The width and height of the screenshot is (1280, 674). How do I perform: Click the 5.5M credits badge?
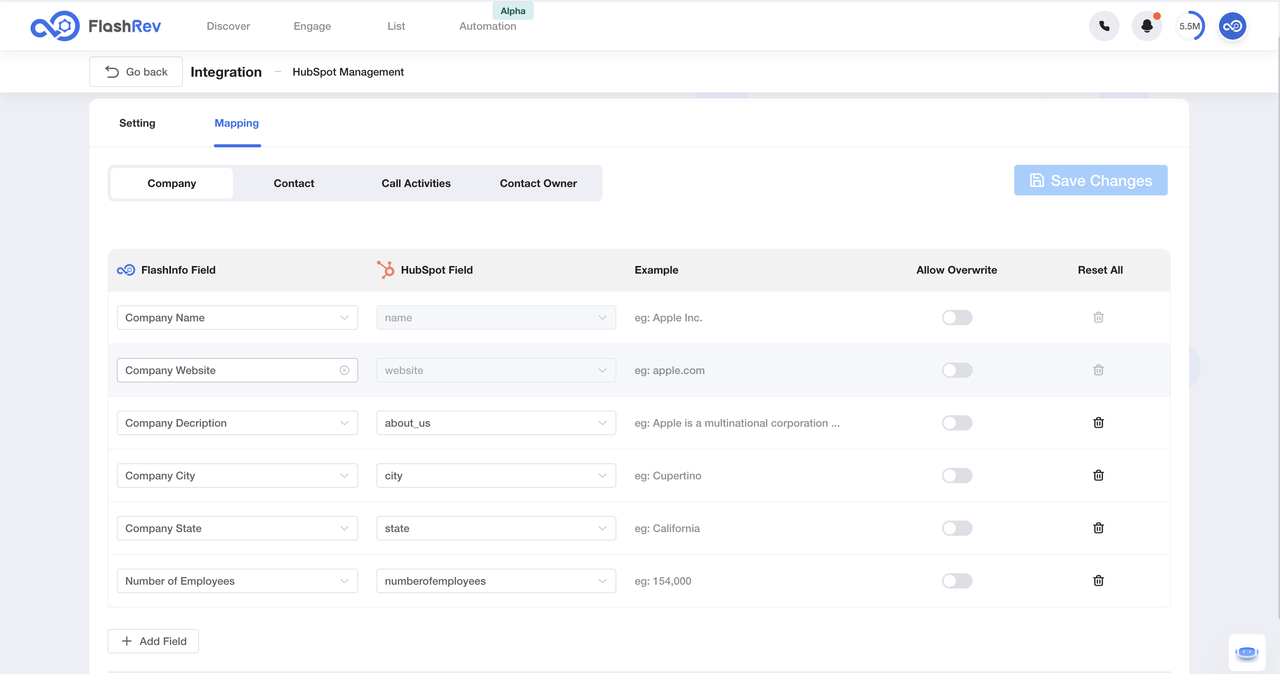tap(1189, 25)
